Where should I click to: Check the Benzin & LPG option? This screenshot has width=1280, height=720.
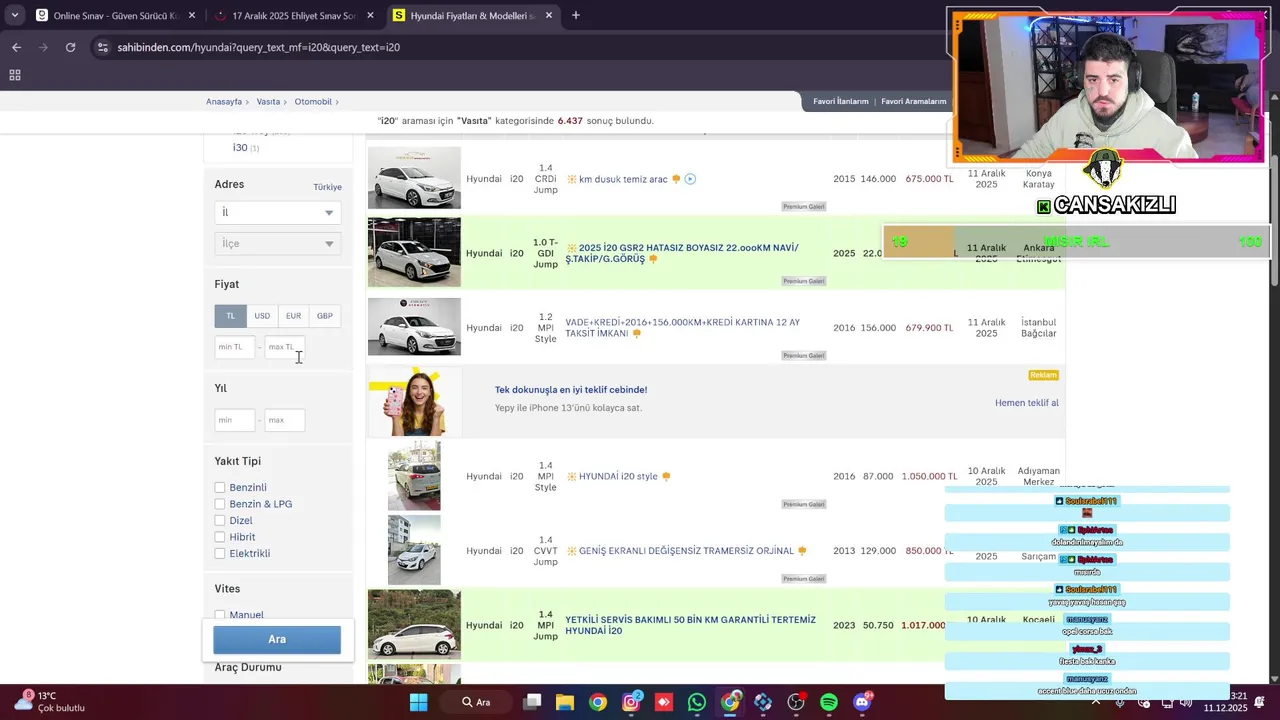click(x=220, y=504)
